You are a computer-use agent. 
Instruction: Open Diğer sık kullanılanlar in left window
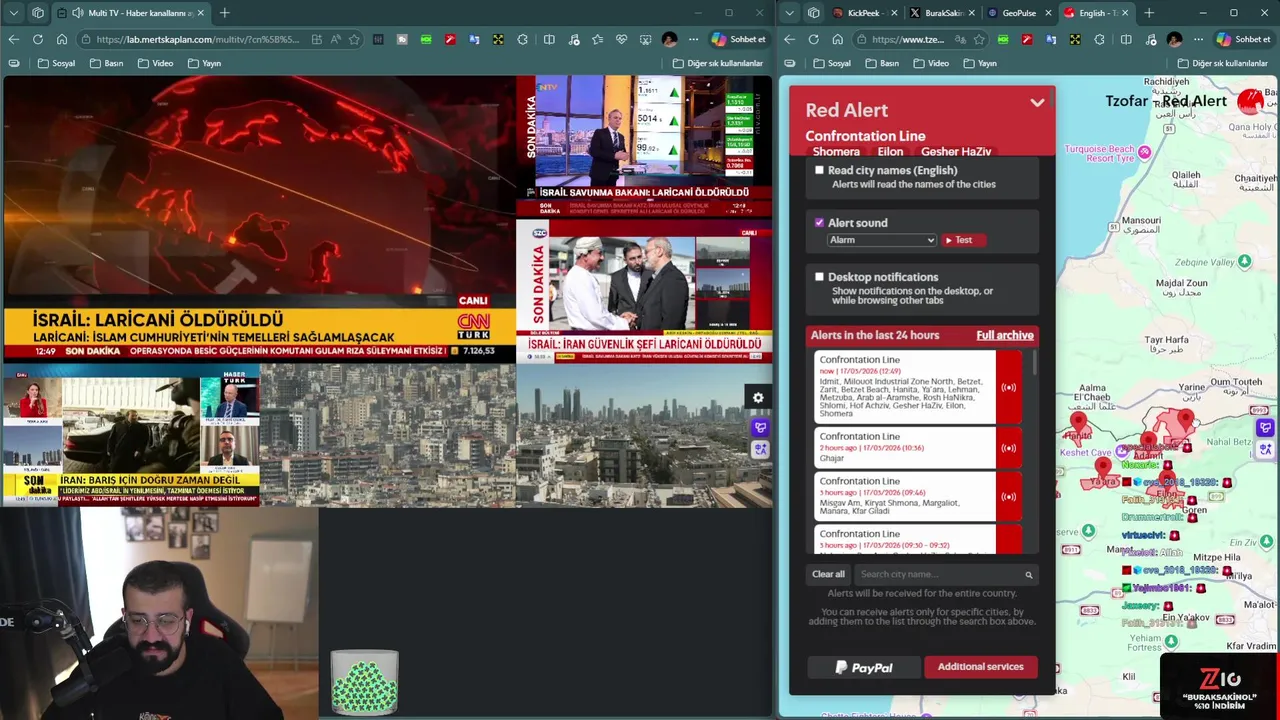coord(718,63)
